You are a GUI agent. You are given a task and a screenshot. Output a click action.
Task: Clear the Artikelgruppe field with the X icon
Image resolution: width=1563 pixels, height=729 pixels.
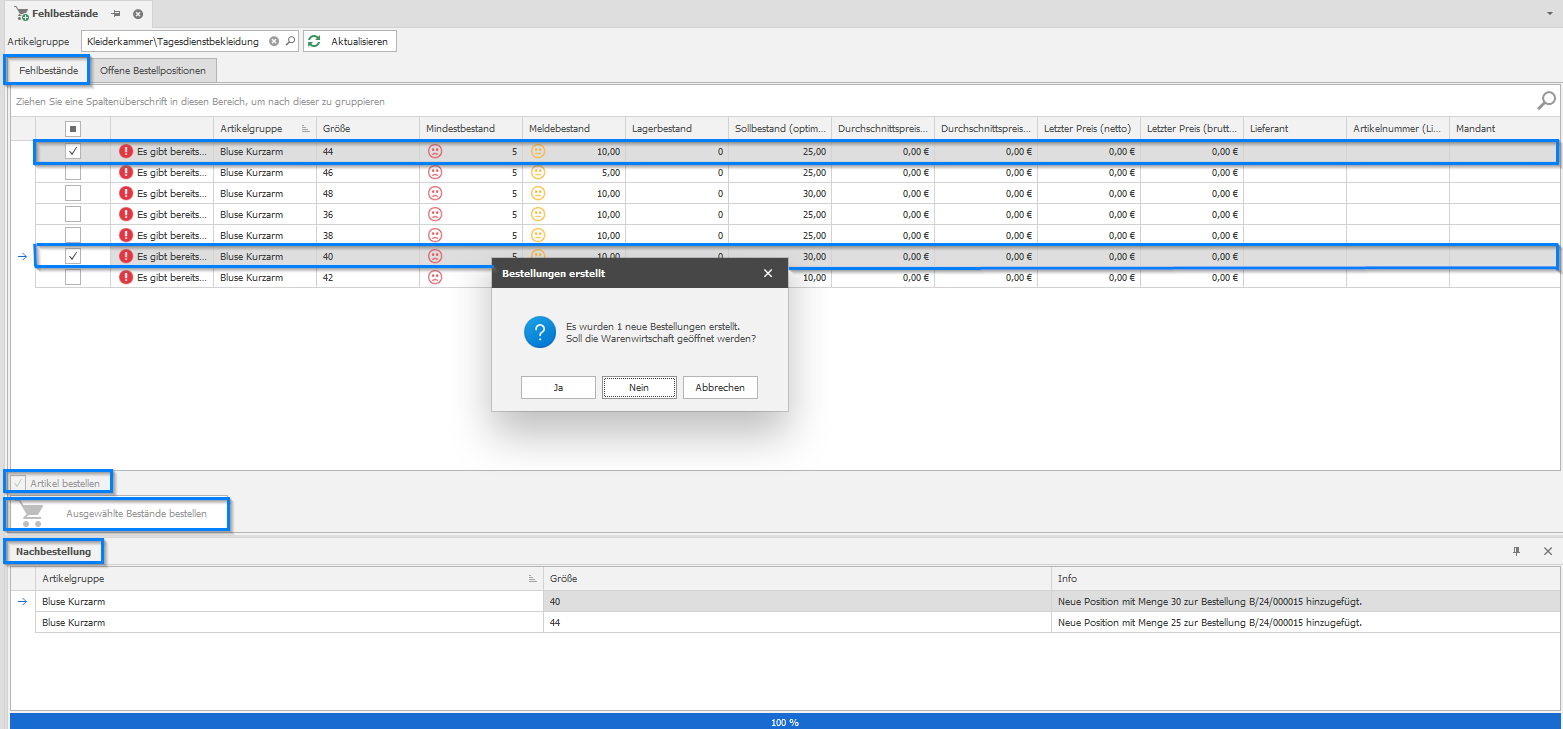point(274,41)
